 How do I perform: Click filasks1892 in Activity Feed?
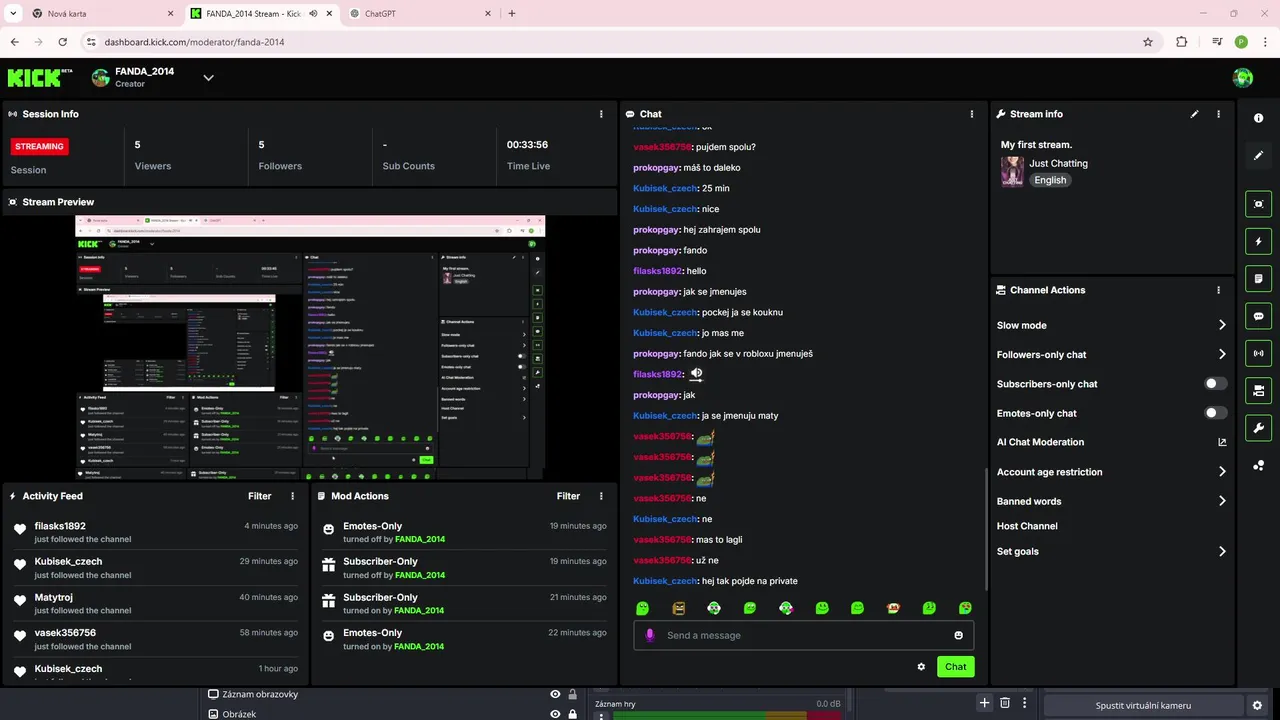coord(60,526)
